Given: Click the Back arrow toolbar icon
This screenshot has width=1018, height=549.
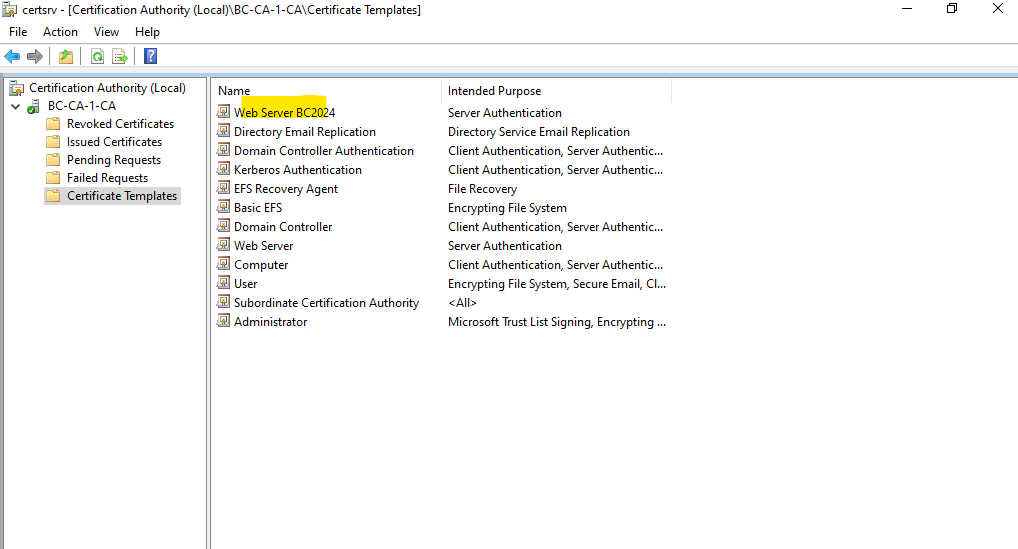Looking at the screenshot, I should (x=12, y=56).
